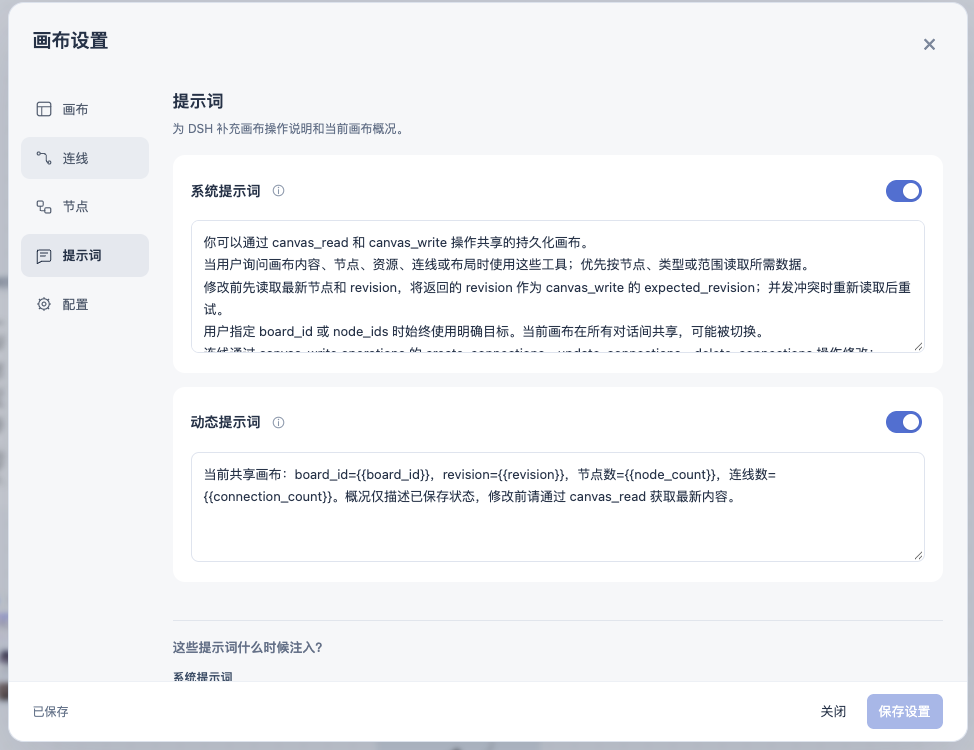Screen dimensions: 974x750
Task: Click the 动态提示词 textarea resize handle
Action: click(x=919, y=556)
